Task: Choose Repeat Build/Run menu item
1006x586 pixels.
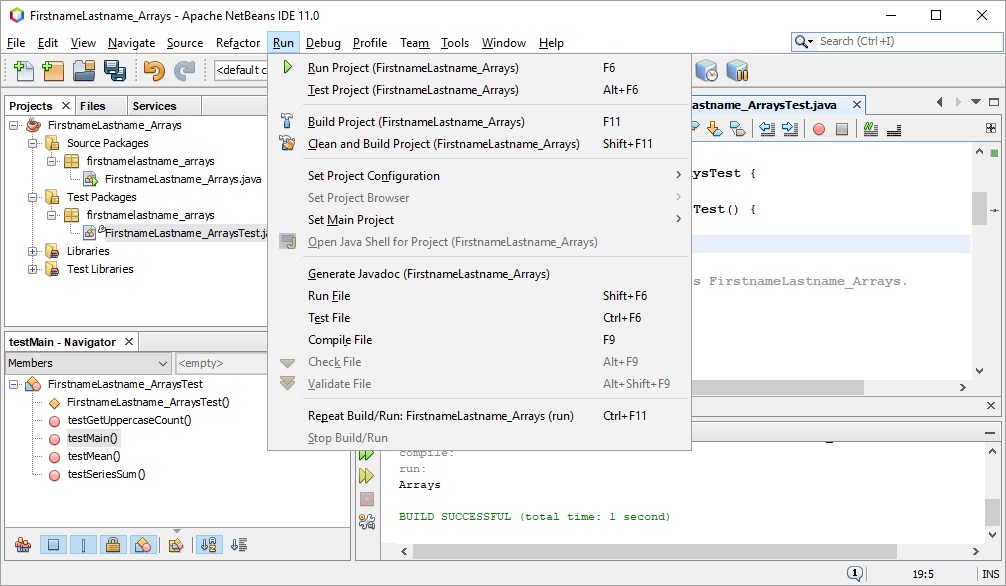Action: [479, 415]
